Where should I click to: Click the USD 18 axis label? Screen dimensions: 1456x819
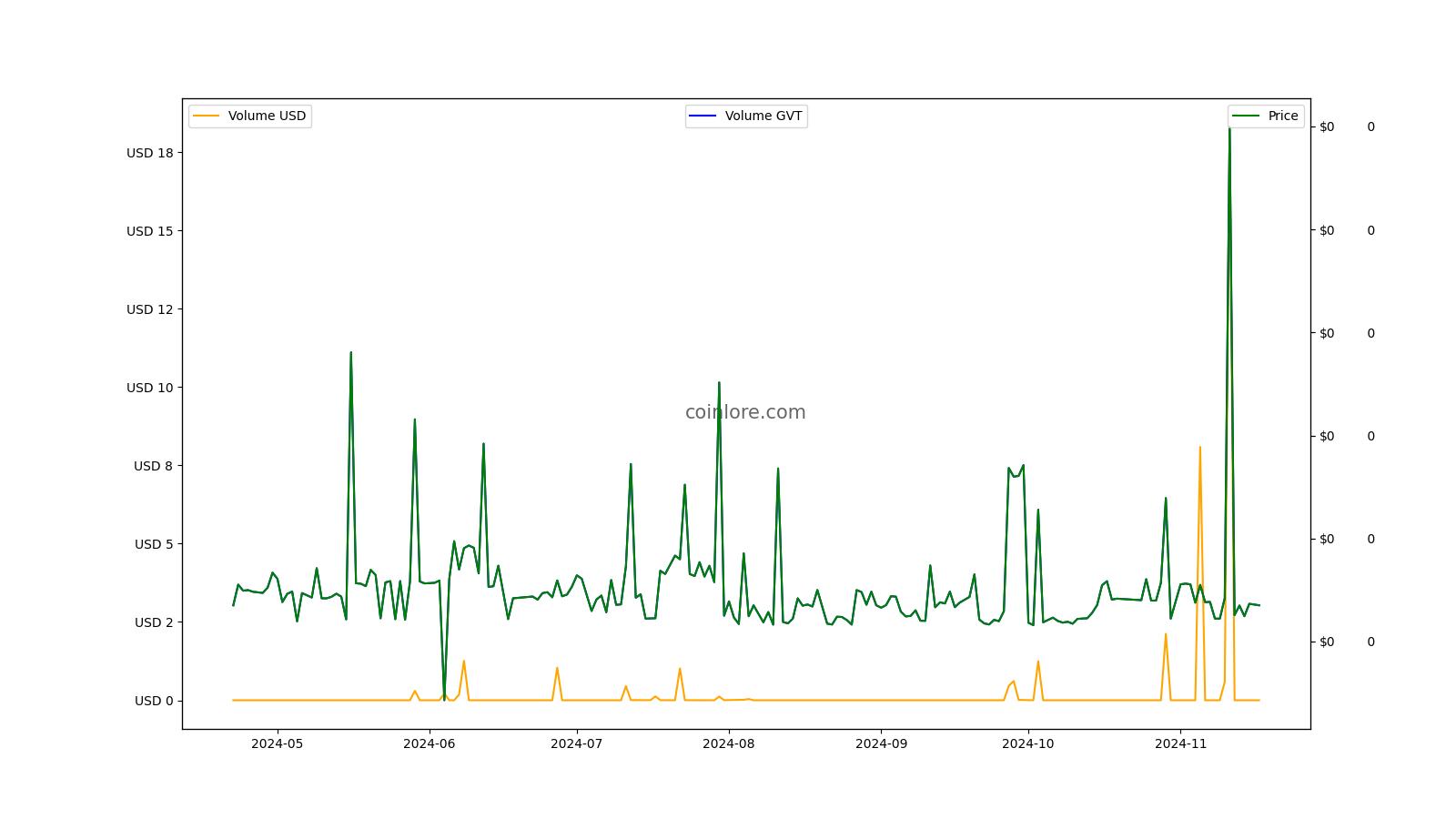click(x=149, y=153)
